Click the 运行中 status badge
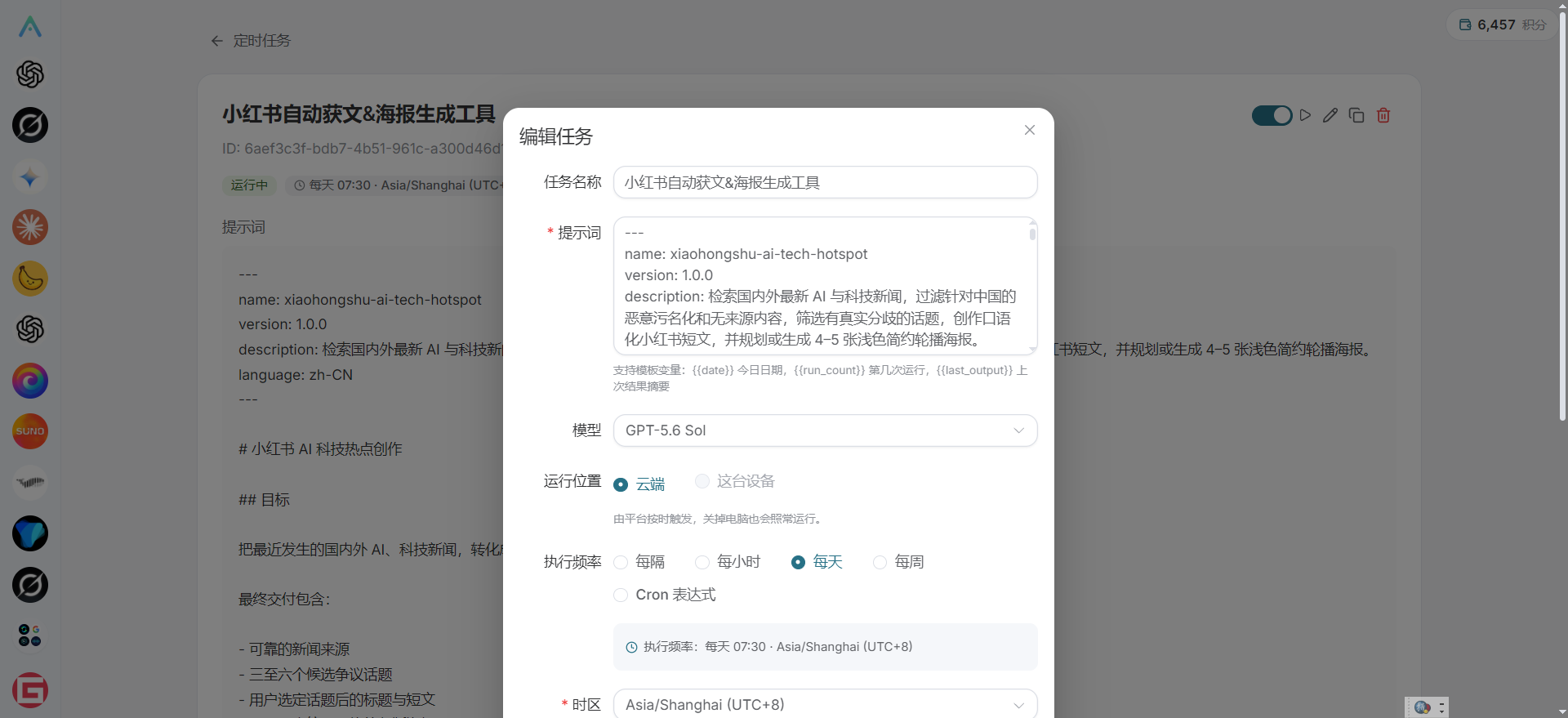1568x718 pixels. pyautogui.click(x=249, y=185)
